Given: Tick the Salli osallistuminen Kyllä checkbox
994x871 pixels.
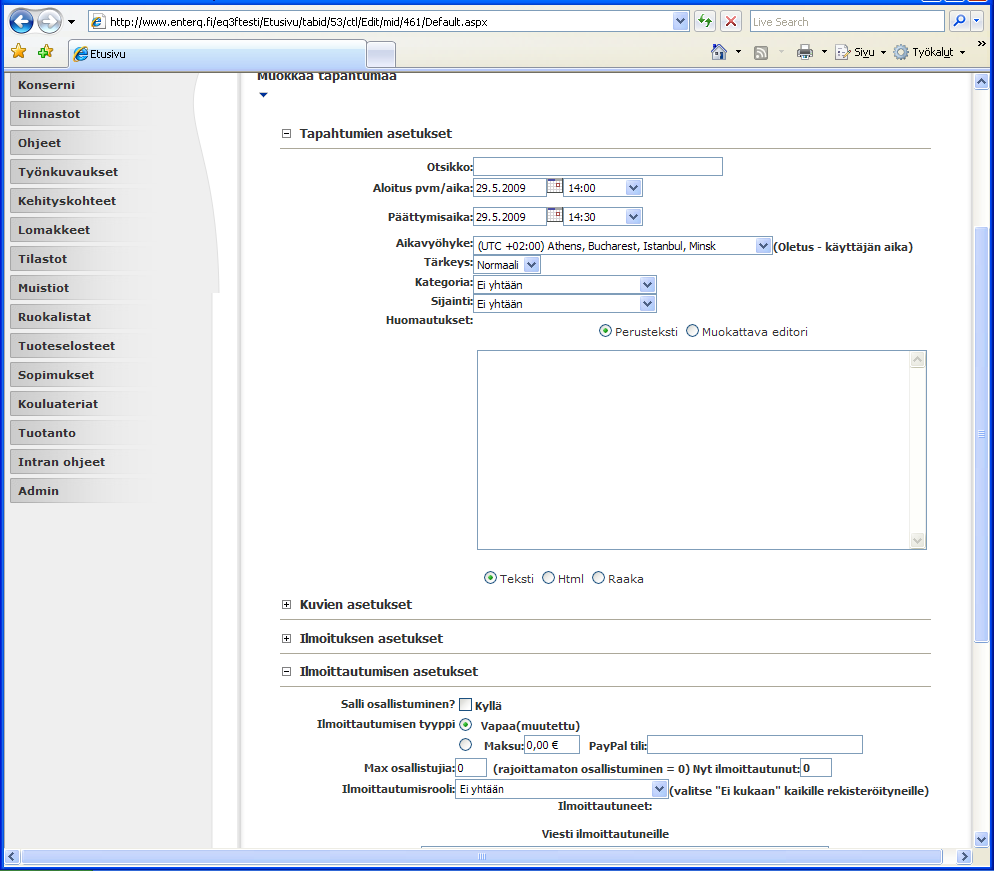Looking at the screenshot, I should tap(465, 704).
